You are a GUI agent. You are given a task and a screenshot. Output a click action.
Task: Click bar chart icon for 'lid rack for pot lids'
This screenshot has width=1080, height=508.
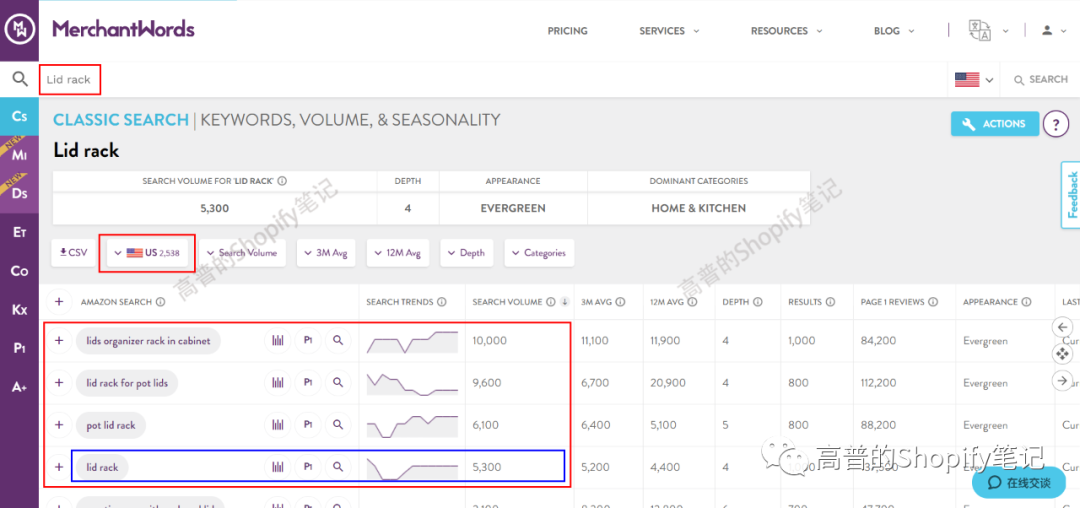(x=277, y=383)
